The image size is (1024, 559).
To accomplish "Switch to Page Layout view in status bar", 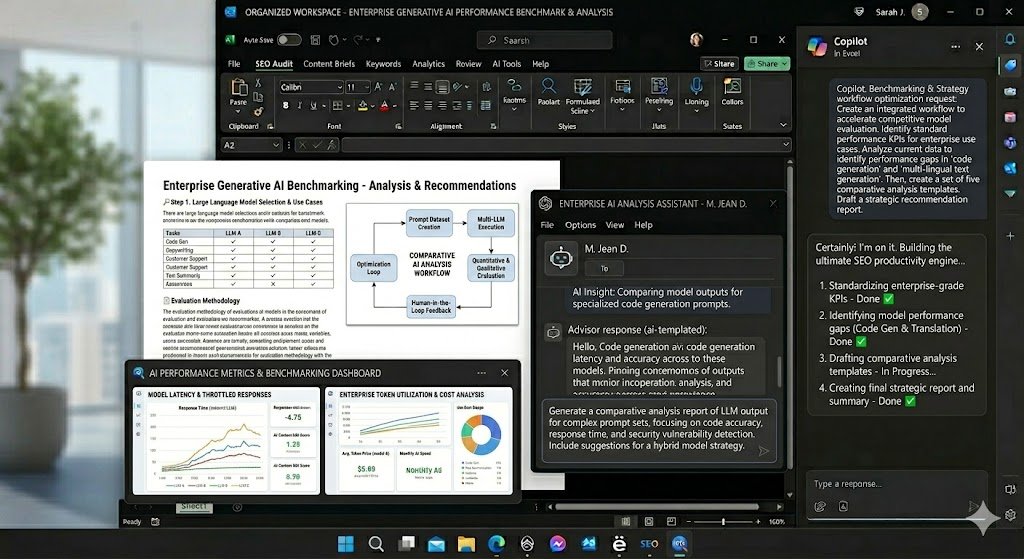I will click(x=648, y=521).
